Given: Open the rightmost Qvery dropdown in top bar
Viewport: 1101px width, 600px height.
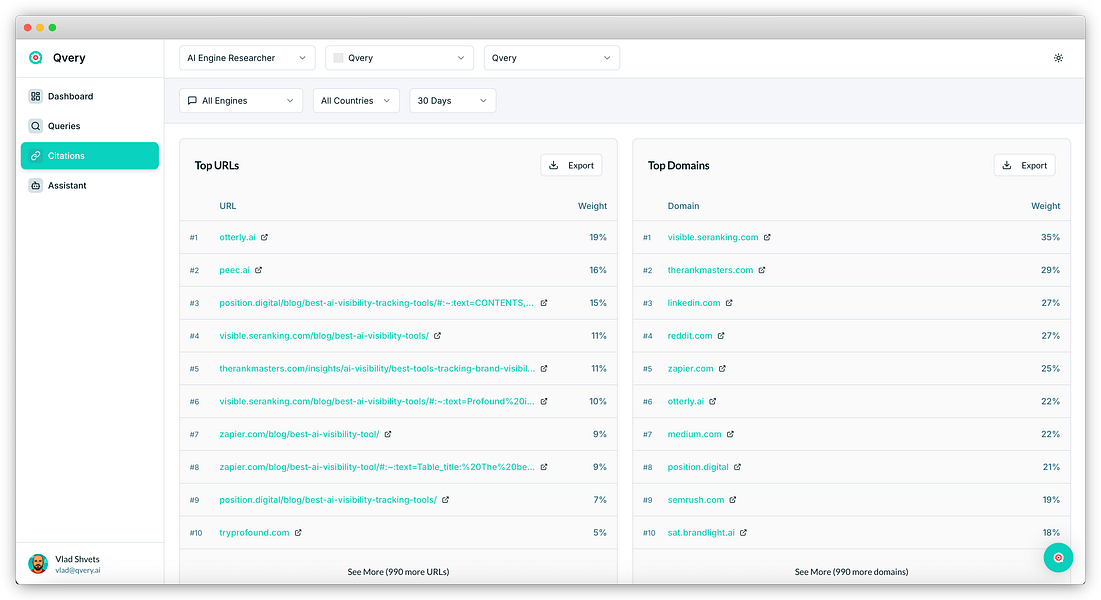Looking at the screenshot, I should (x=552, y=58).
